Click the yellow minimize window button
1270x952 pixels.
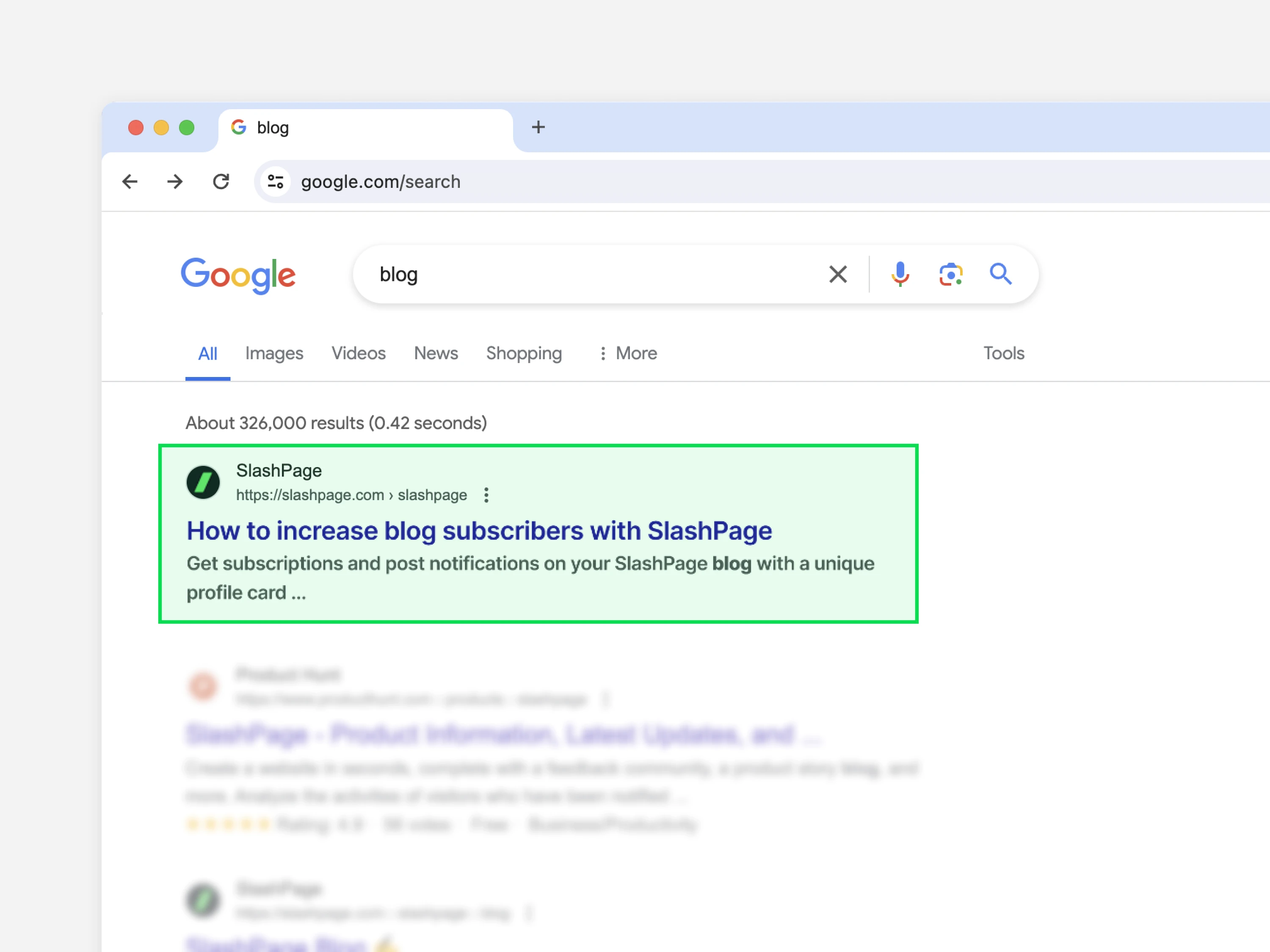point(161,127)
